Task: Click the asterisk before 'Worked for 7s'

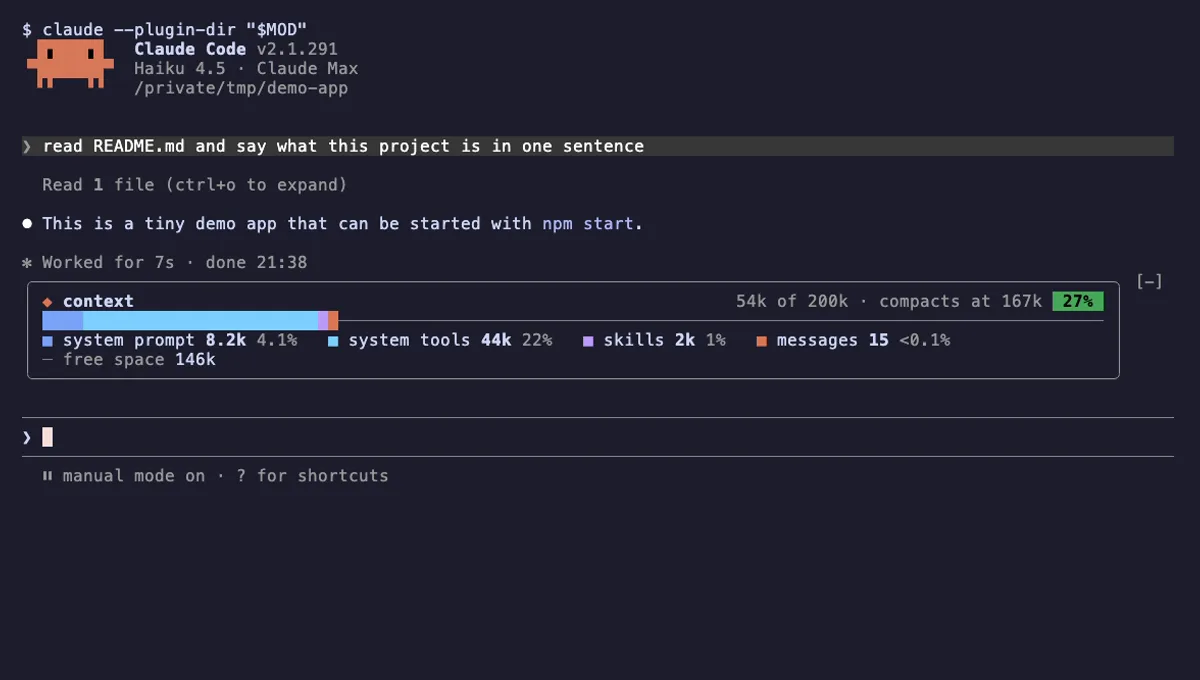Action: point(27,263)
